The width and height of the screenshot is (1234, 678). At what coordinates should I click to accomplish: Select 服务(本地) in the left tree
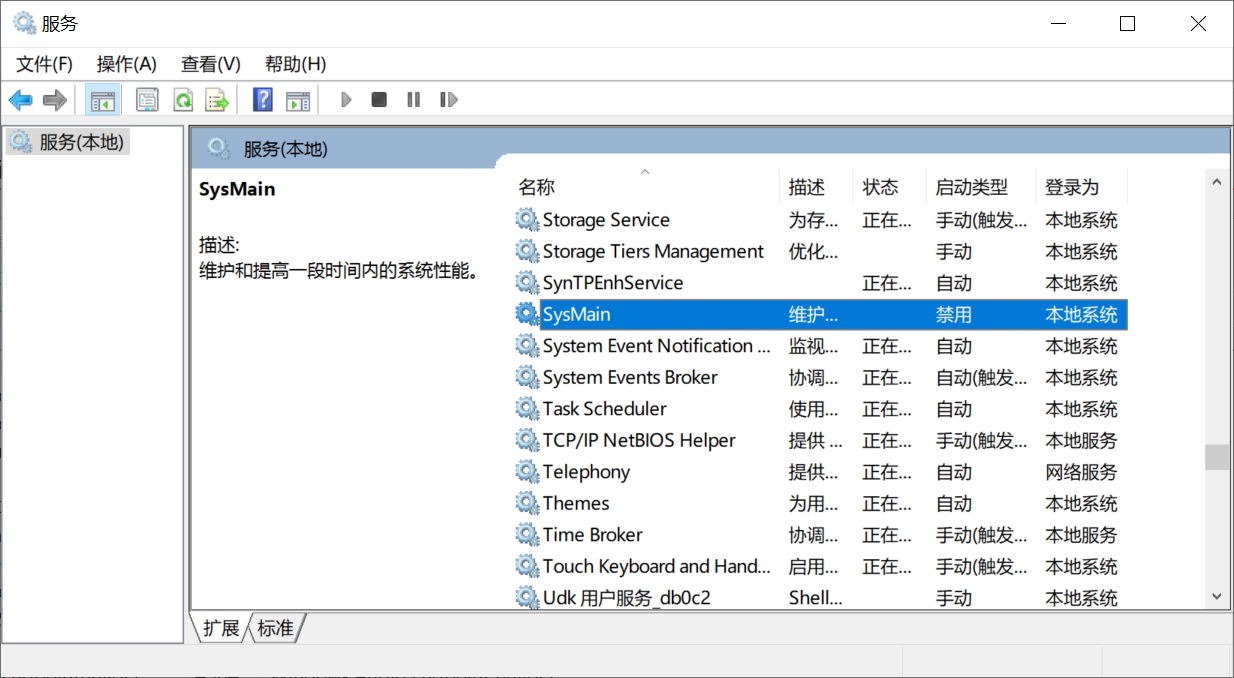[x=81, y=142]
